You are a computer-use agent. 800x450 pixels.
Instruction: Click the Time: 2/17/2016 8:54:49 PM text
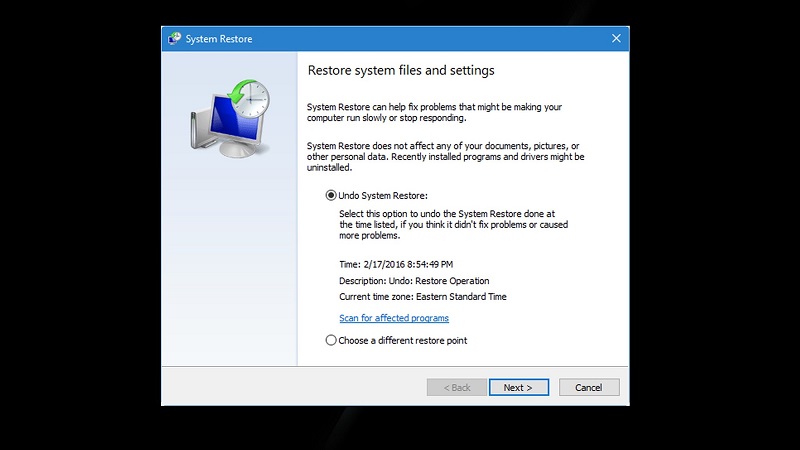396,264
